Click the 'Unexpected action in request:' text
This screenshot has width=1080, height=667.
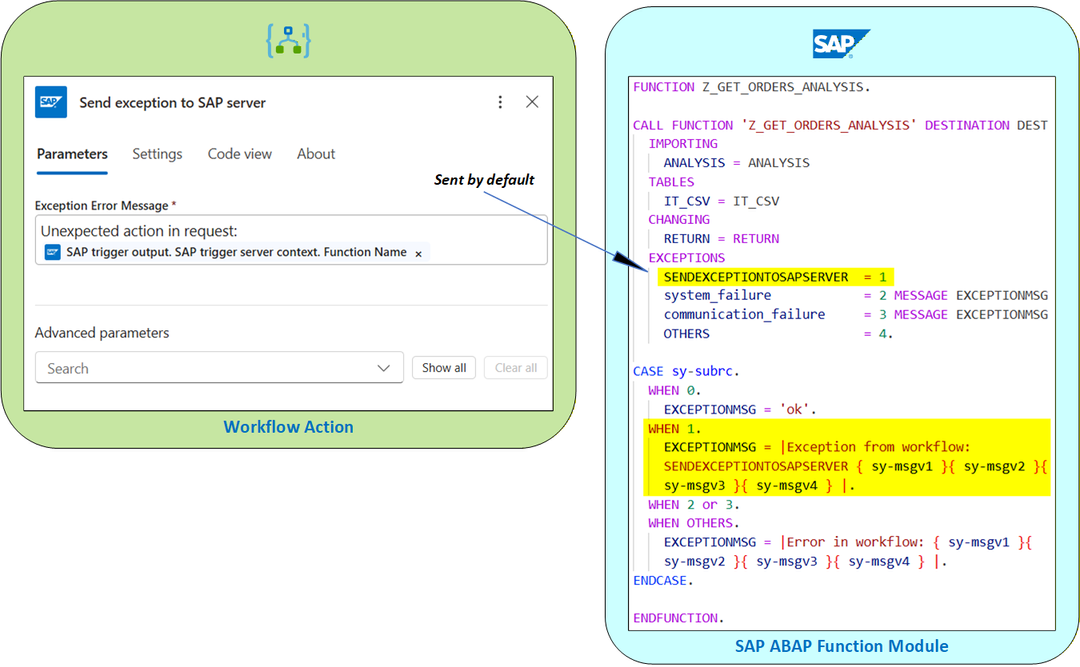click(x=139, y=231)
